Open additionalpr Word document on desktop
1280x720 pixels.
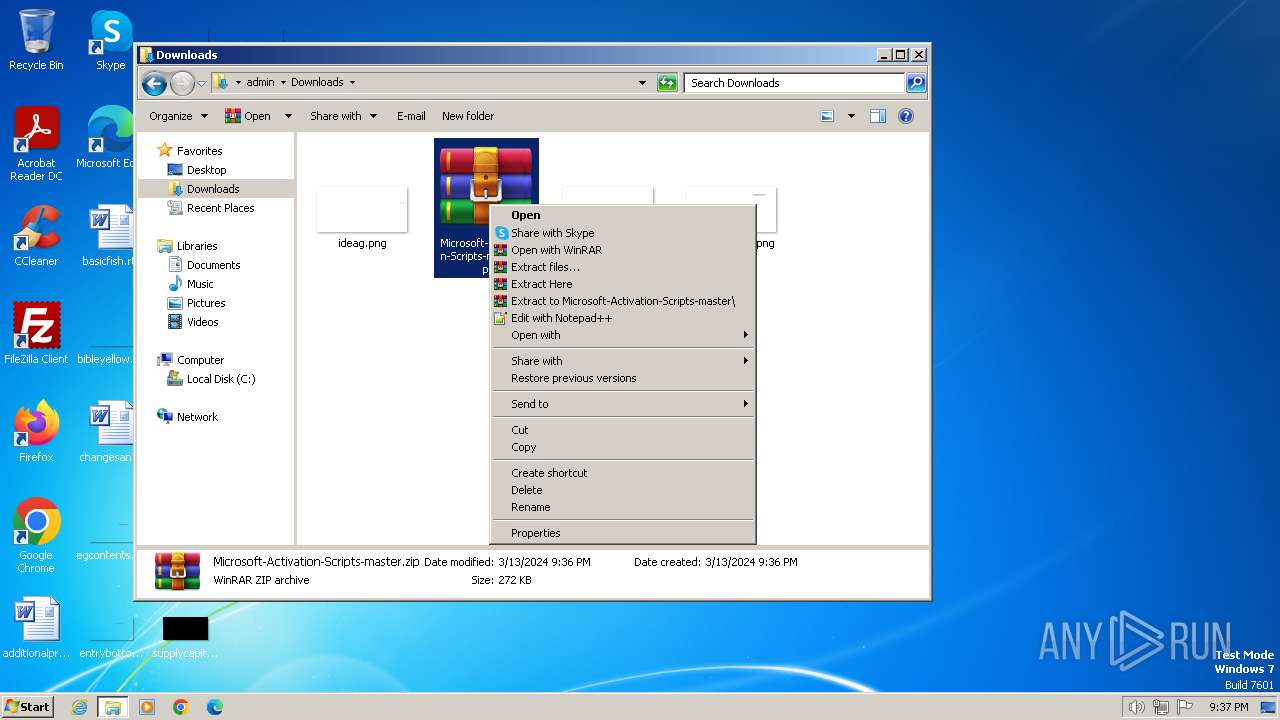pos(36,628)
